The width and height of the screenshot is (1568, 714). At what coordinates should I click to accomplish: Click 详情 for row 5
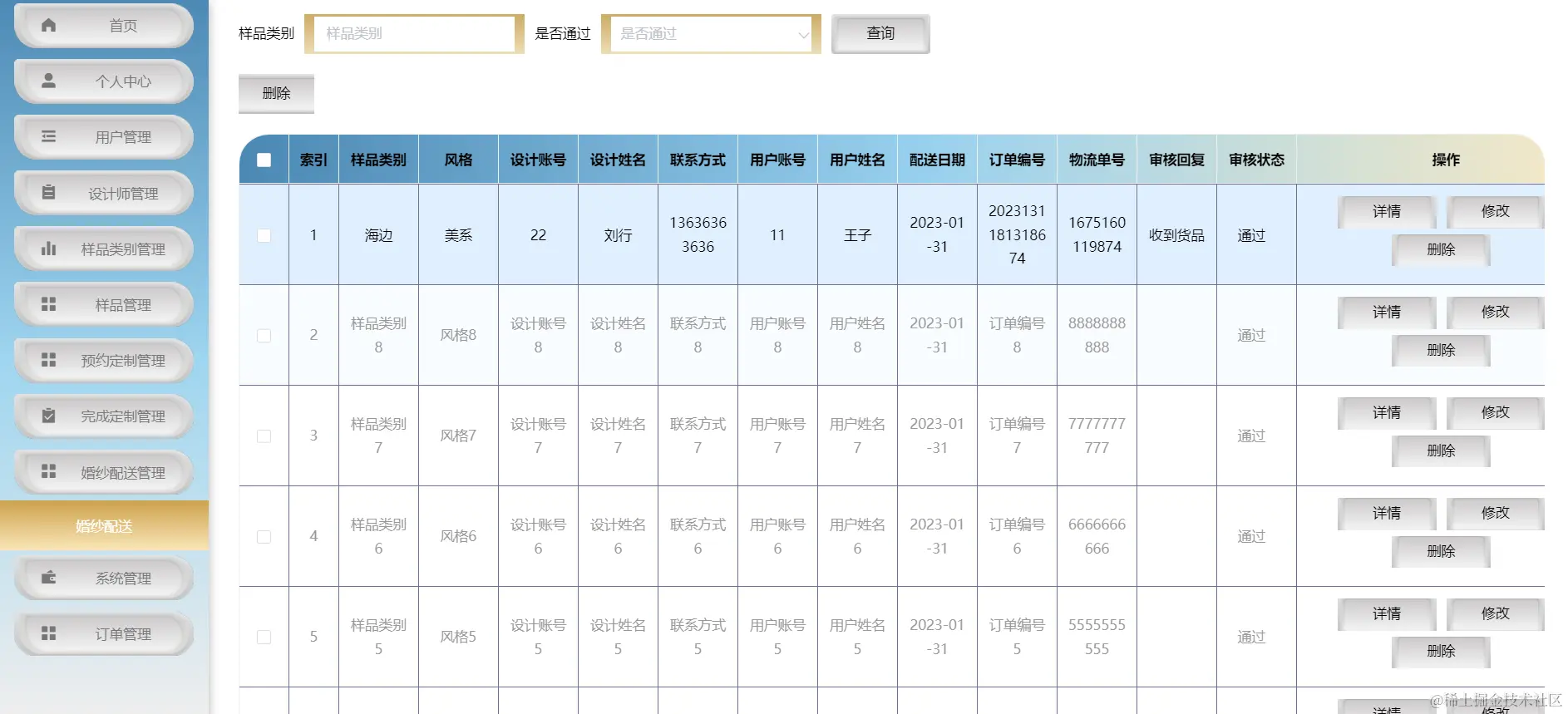(x=1387, y=613)
